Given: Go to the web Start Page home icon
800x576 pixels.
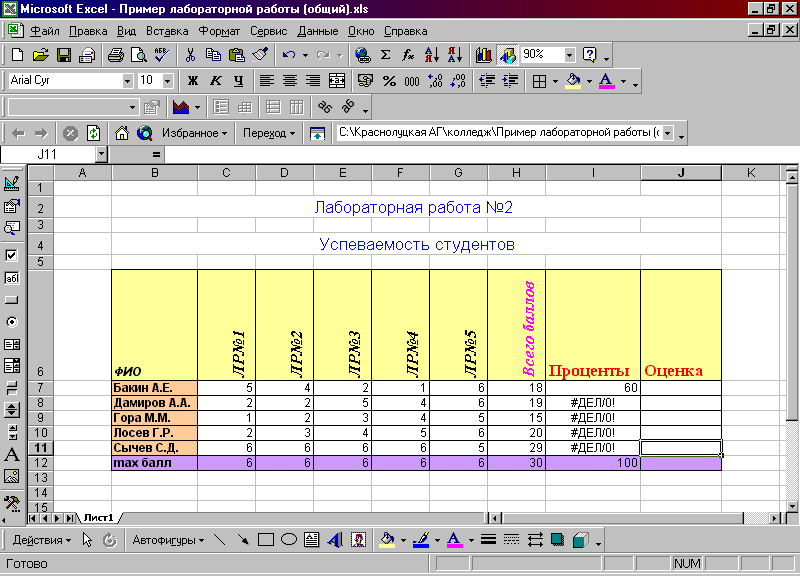Looking at the screenshot, I should tap(121, 133).
